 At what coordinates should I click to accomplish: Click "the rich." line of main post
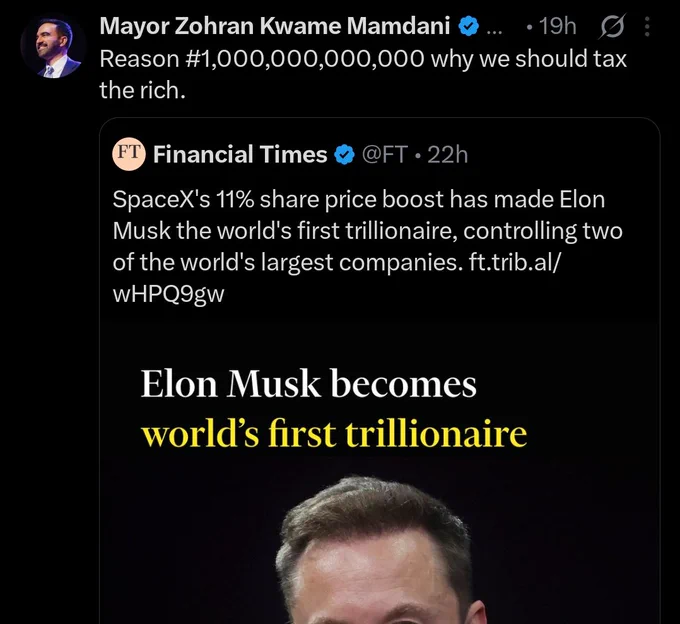click(142, 90)
